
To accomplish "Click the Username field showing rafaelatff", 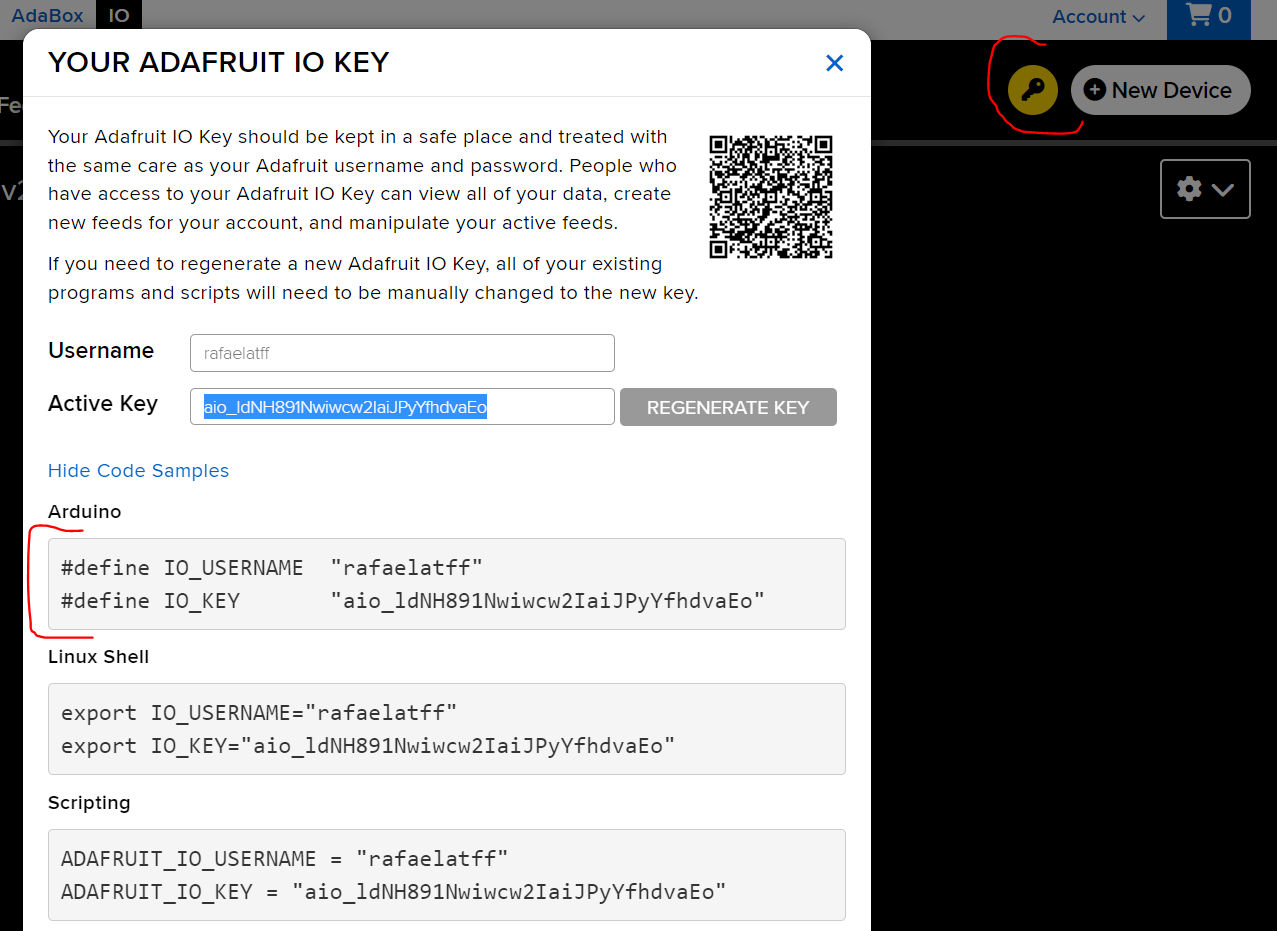I will pyautogui.click(x=402, y=353).
